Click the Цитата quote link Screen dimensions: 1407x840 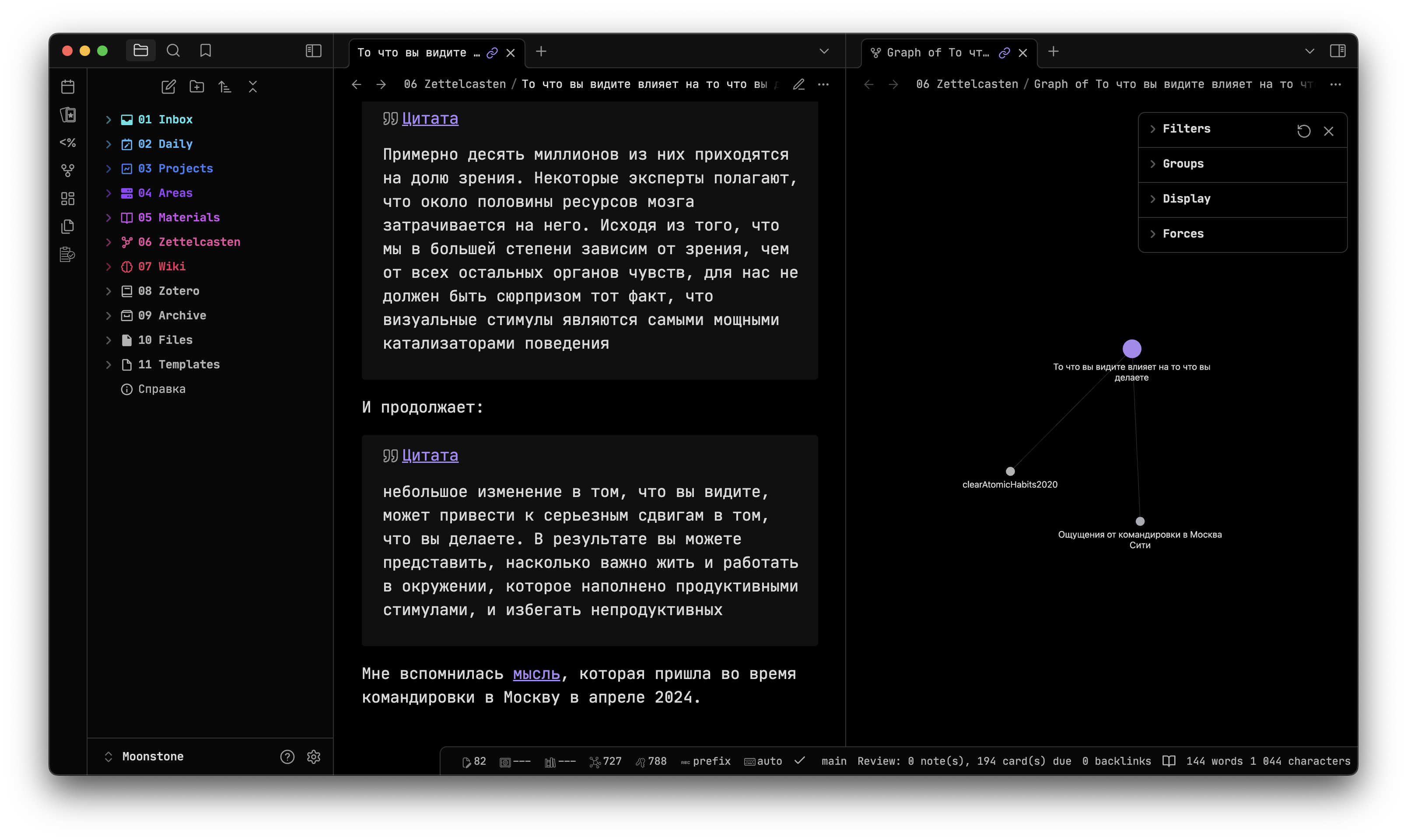(430, 119)
